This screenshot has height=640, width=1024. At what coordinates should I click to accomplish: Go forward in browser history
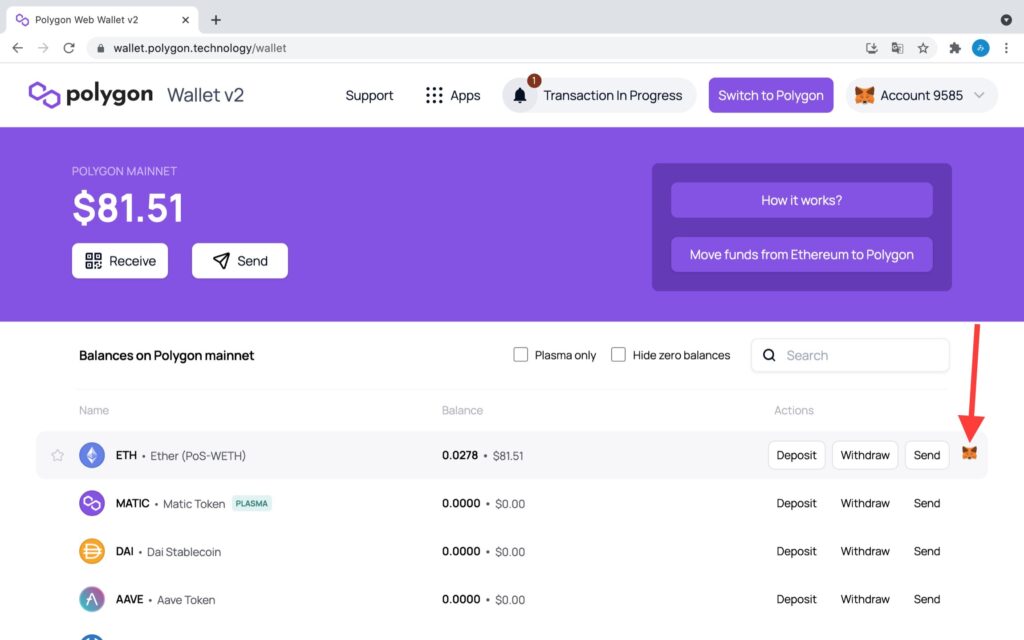[x=43, y=48]
